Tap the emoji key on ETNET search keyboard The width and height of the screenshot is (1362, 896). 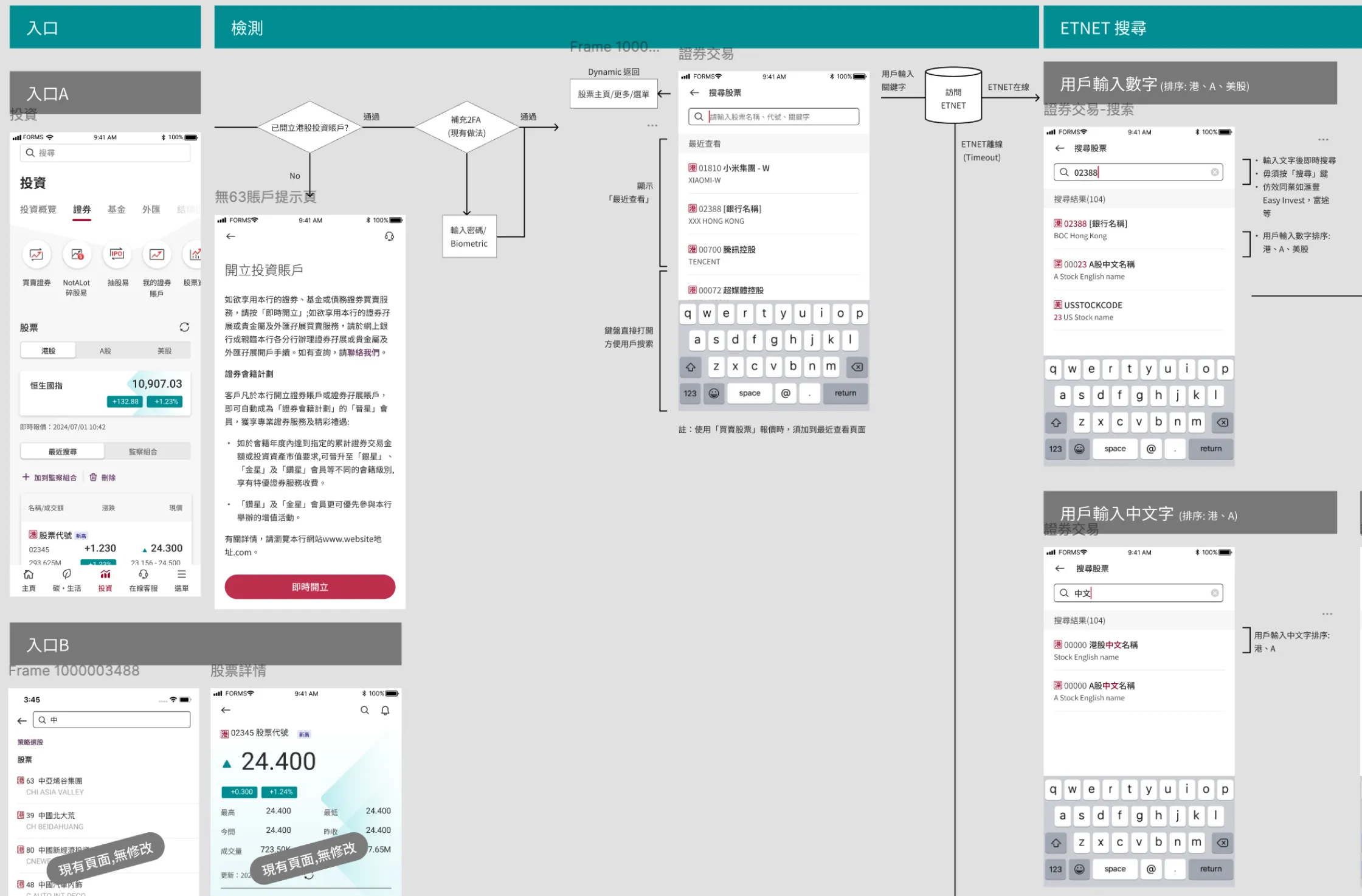click(x=1079, y=449)
